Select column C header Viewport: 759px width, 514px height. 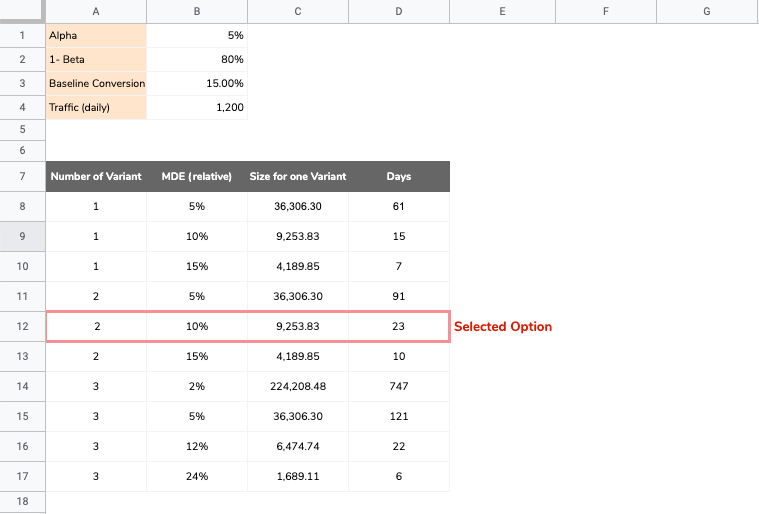pyautogui.click(x=298, y=11)
